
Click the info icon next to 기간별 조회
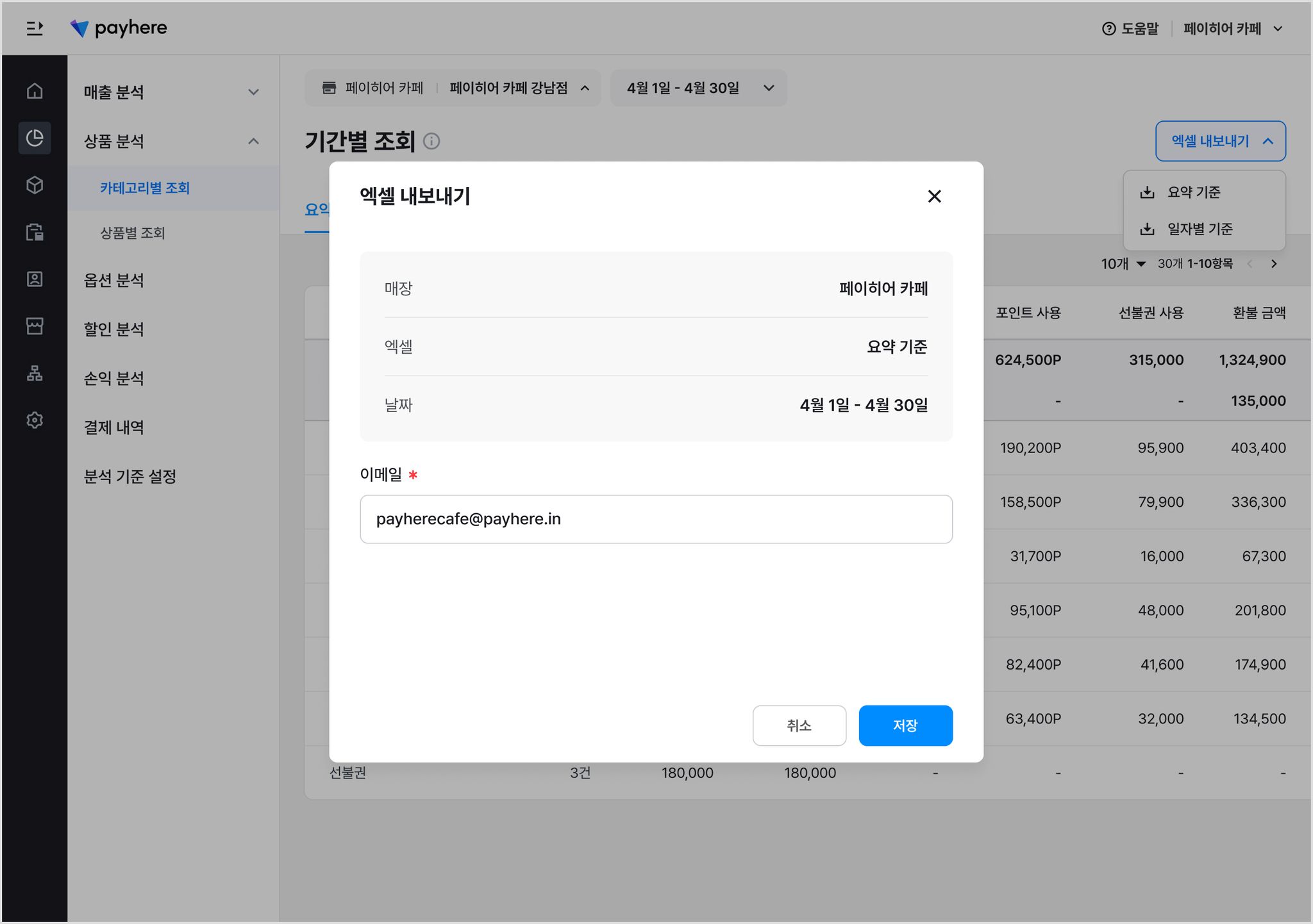click(431, 141)
